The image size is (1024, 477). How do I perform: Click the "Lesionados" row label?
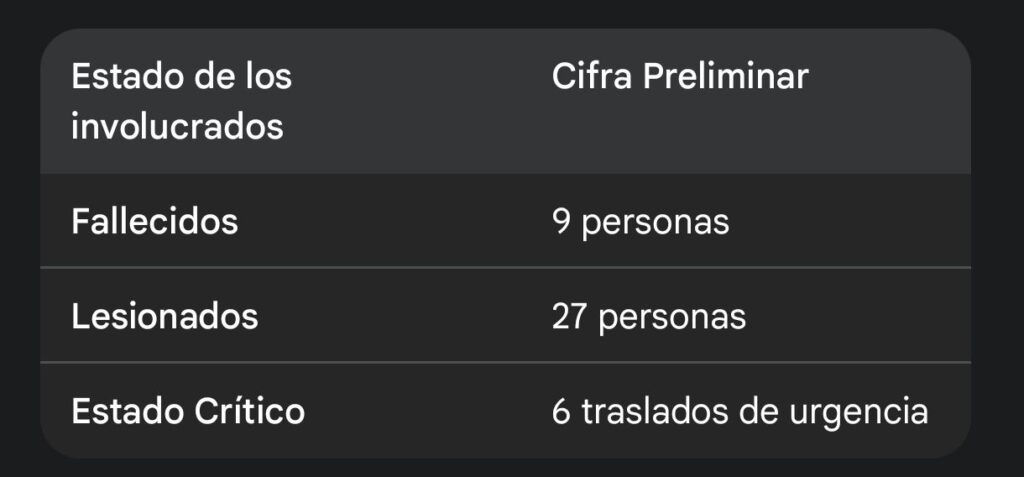pos(164,316)
